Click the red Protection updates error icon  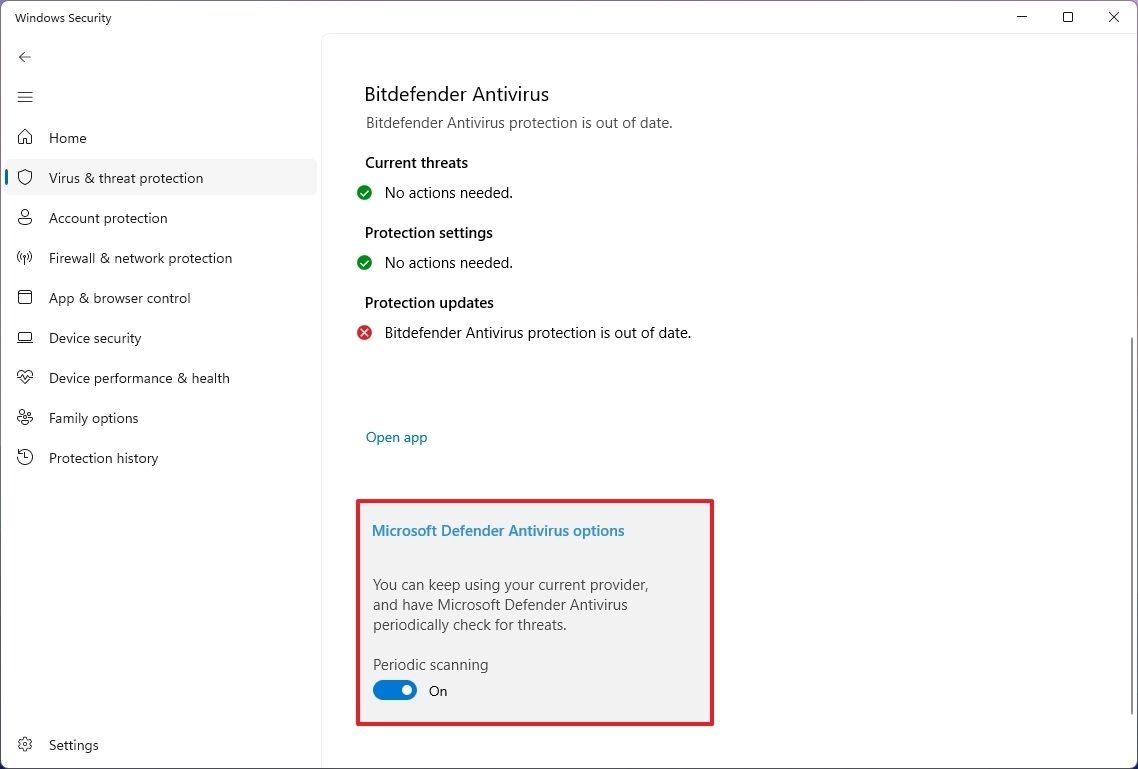tap(364, 332)
